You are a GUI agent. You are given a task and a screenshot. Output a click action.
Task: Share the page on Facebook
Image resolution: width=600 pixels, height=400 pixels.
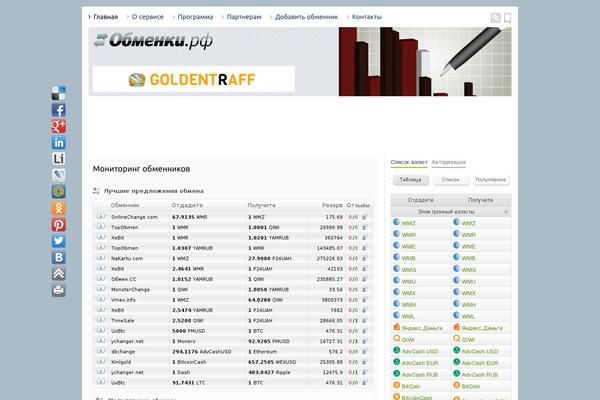(59, 110)
